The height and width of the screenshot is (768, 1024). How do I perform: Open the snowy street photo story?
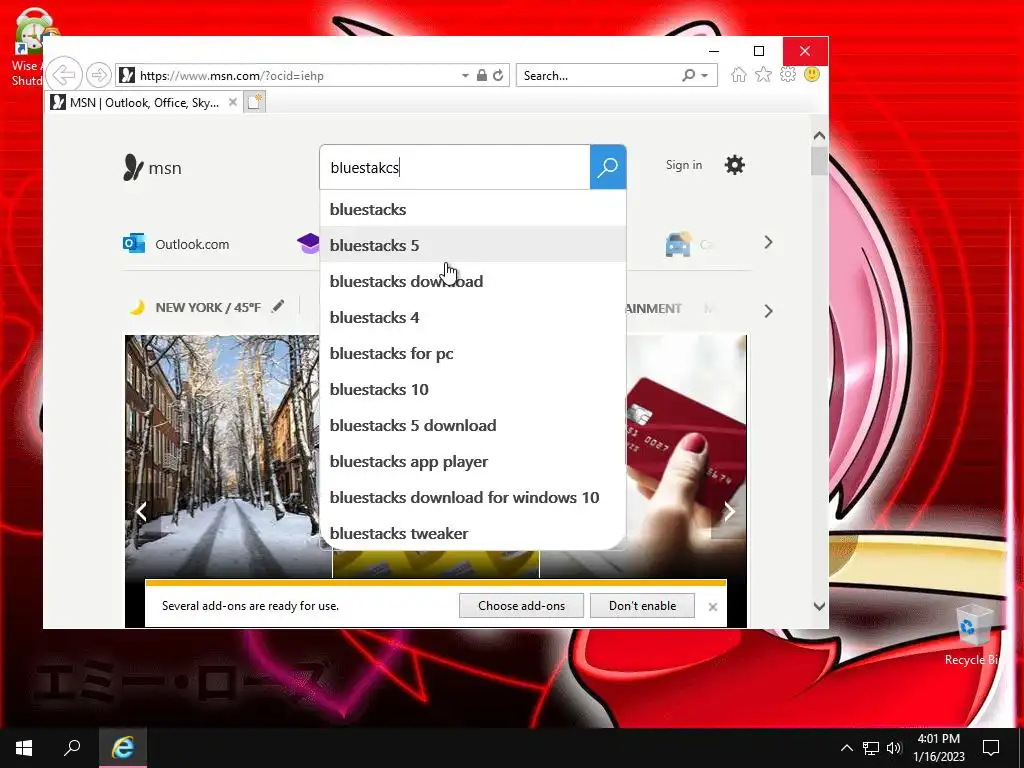(x=222, y=451)
